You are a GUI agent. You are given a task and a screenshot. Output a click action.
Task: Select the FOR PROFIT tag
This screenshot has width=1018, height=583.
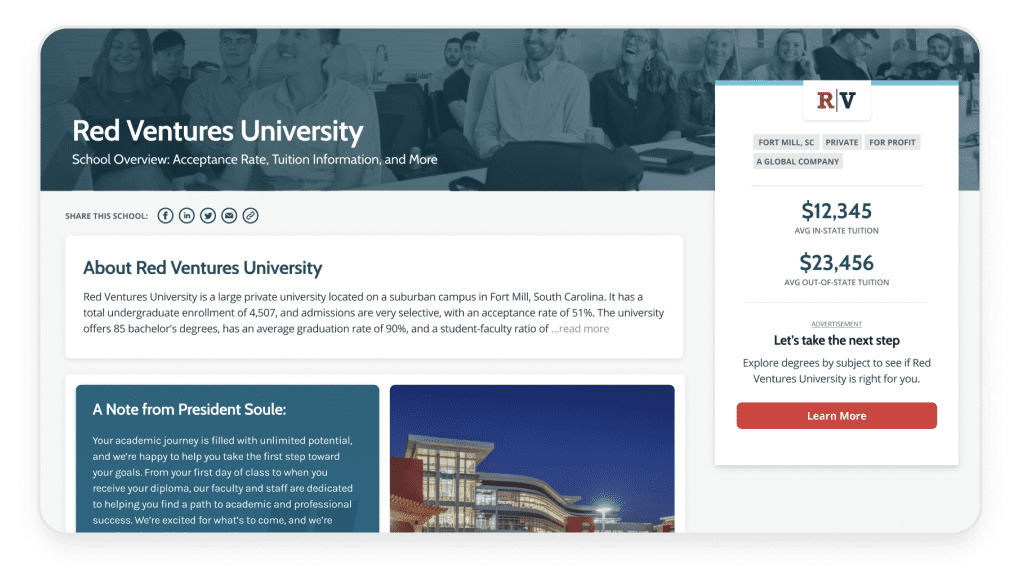pos(892,142)
